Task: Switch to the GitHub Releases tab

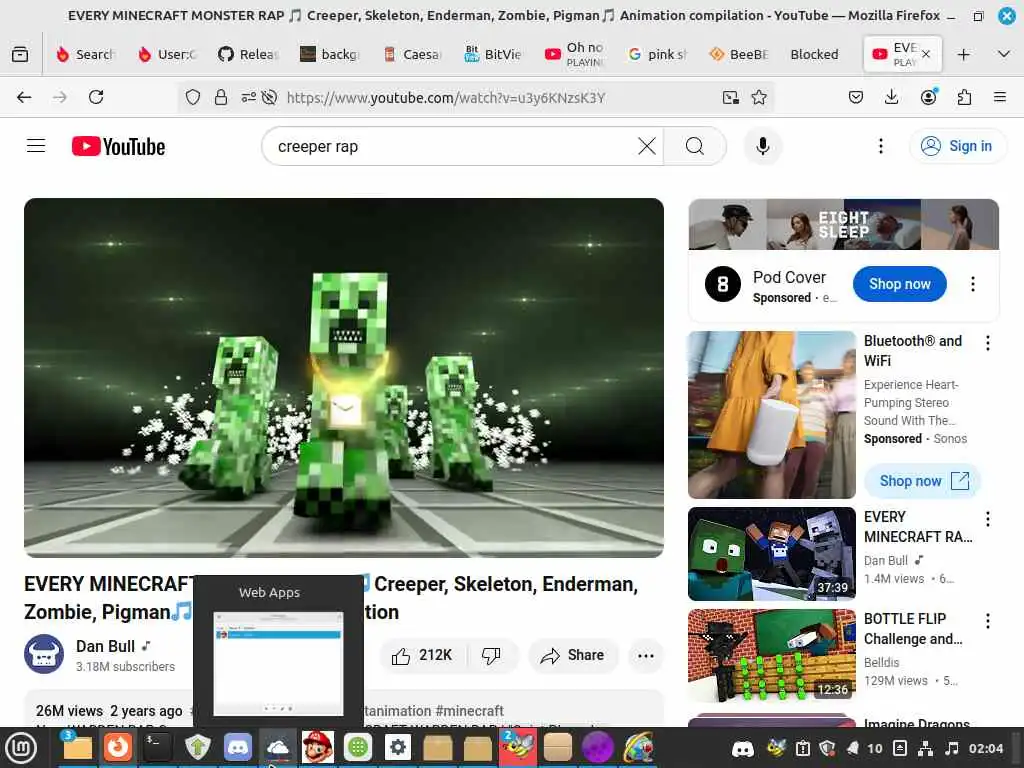Action: [x=248, y=54]
